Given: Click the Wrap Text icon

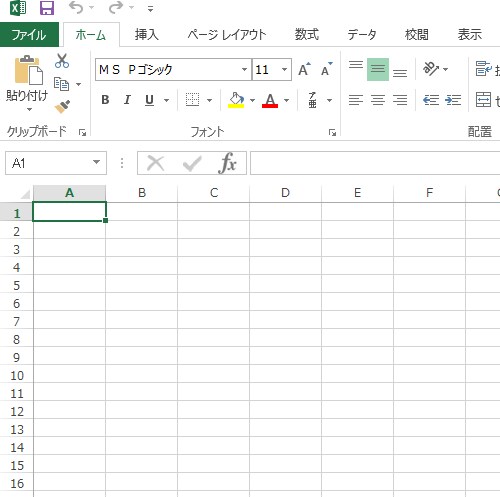Looking at the screenshot, I should [483, 69].
